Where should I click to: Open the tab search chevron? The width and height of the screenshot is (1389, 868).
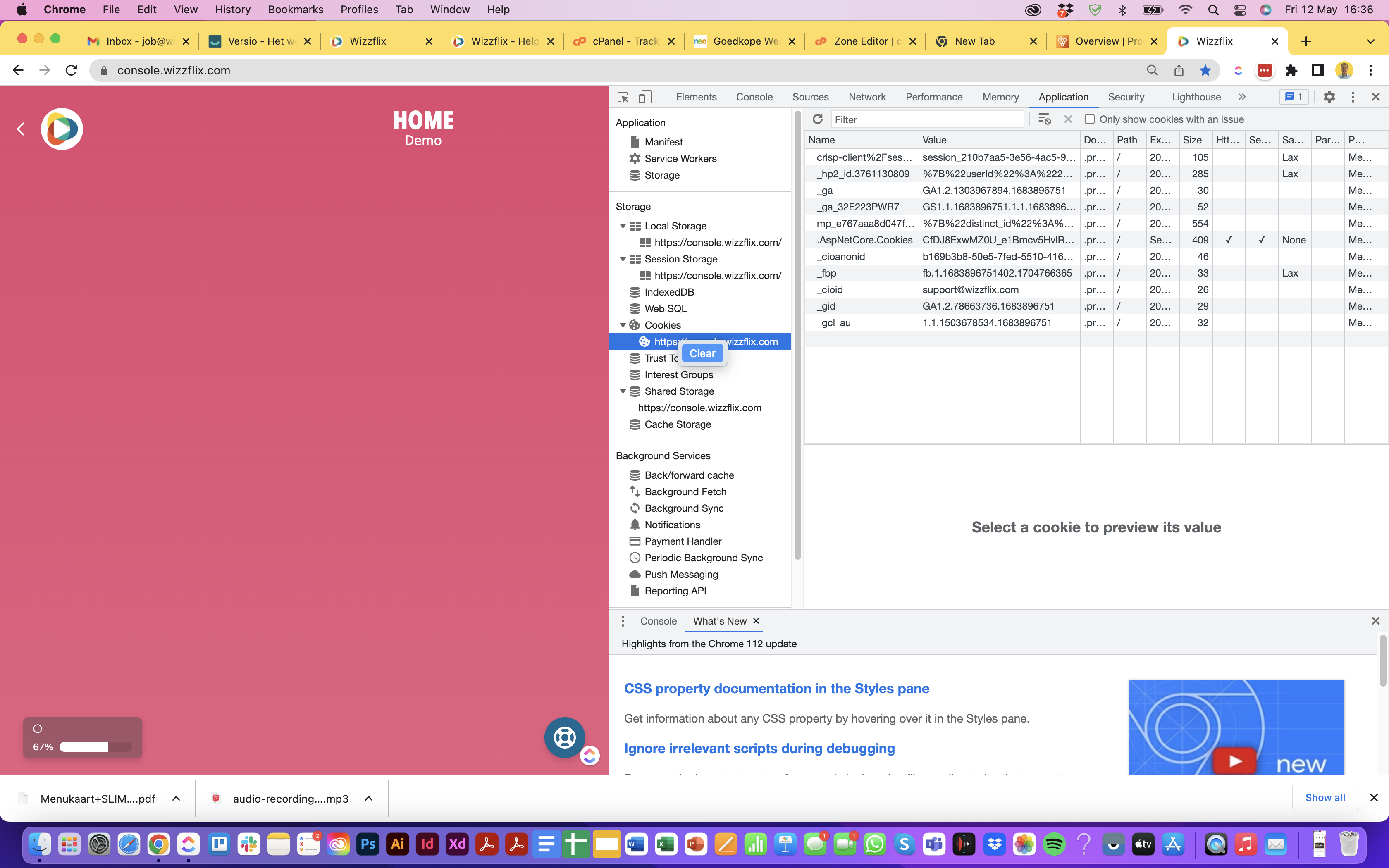pyautogui.click(x=1371, y=41)
